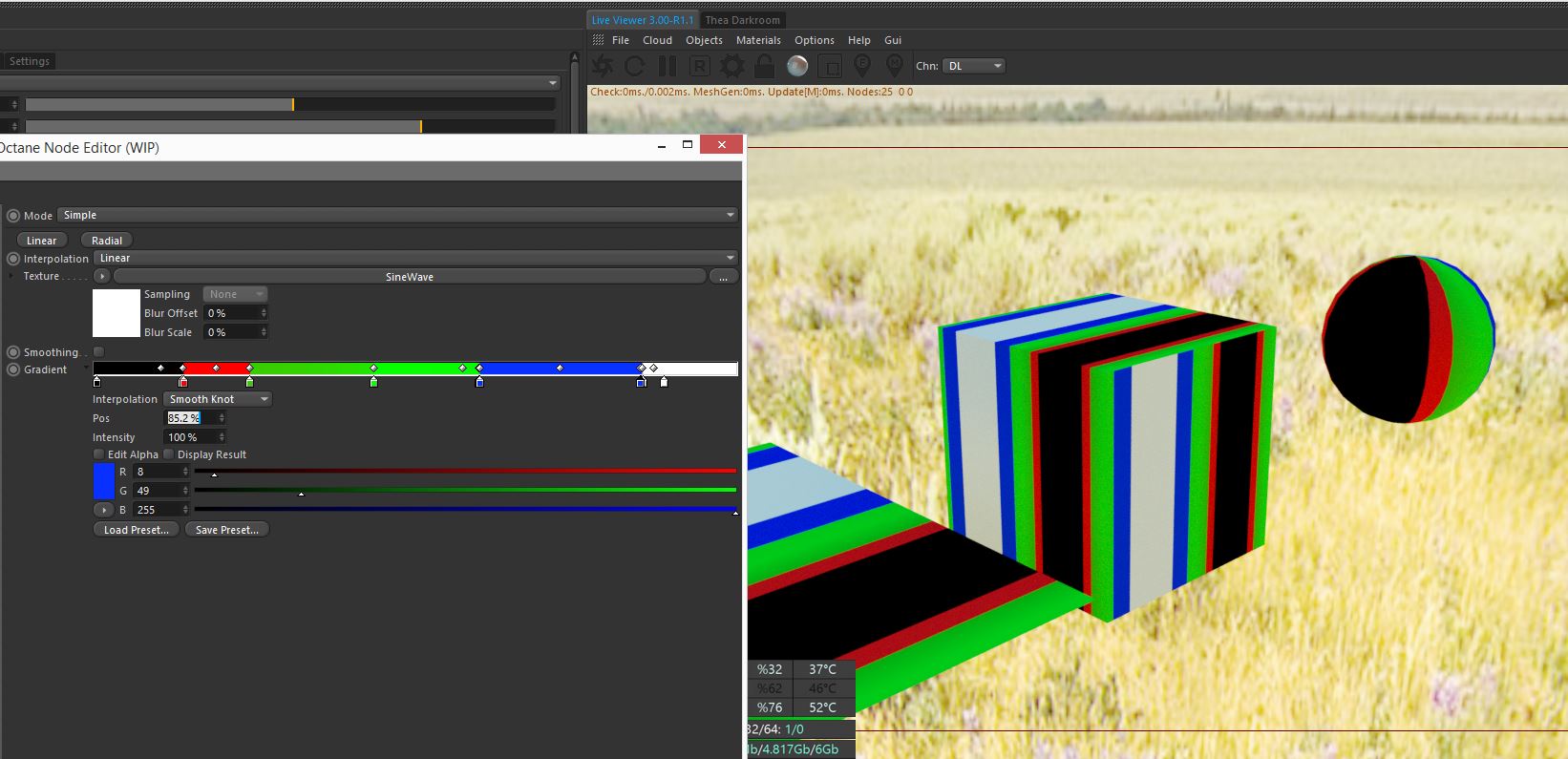Click the Octane send-scene render icon
The image size is (1568, 759).
(x=603, y=66)
